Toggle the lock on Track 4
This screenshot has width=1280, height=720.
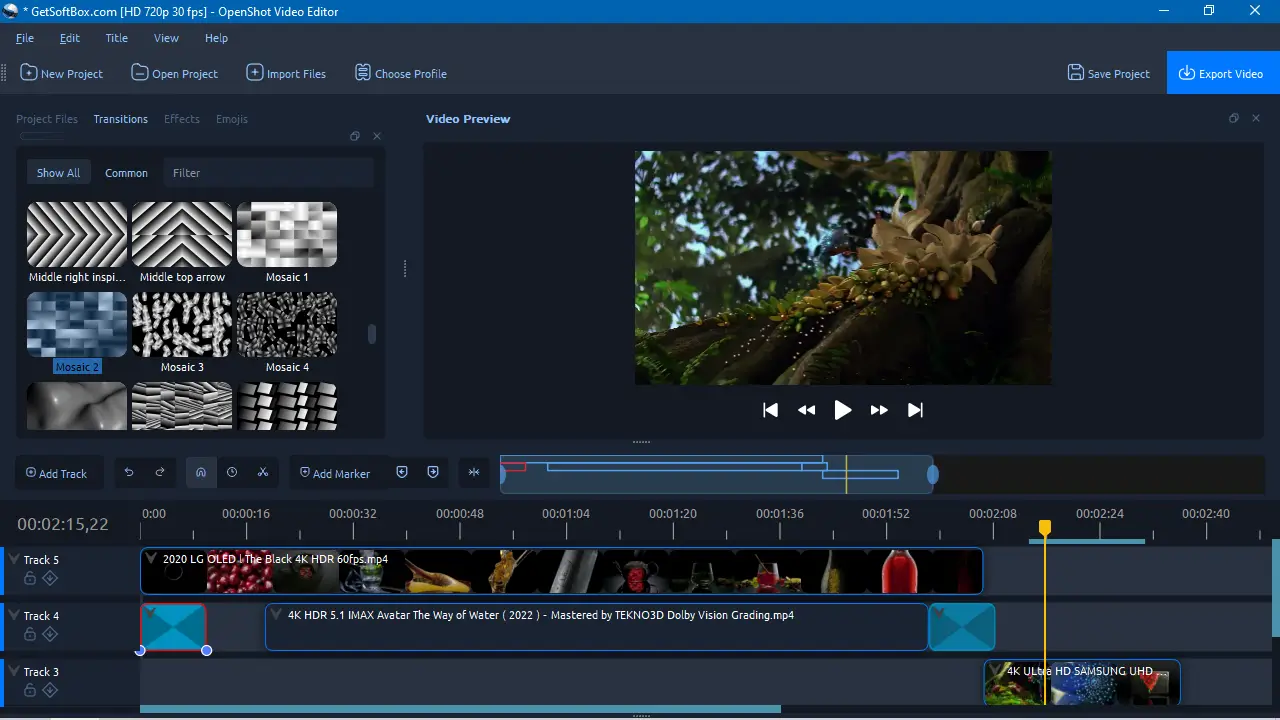pos(29,634)
